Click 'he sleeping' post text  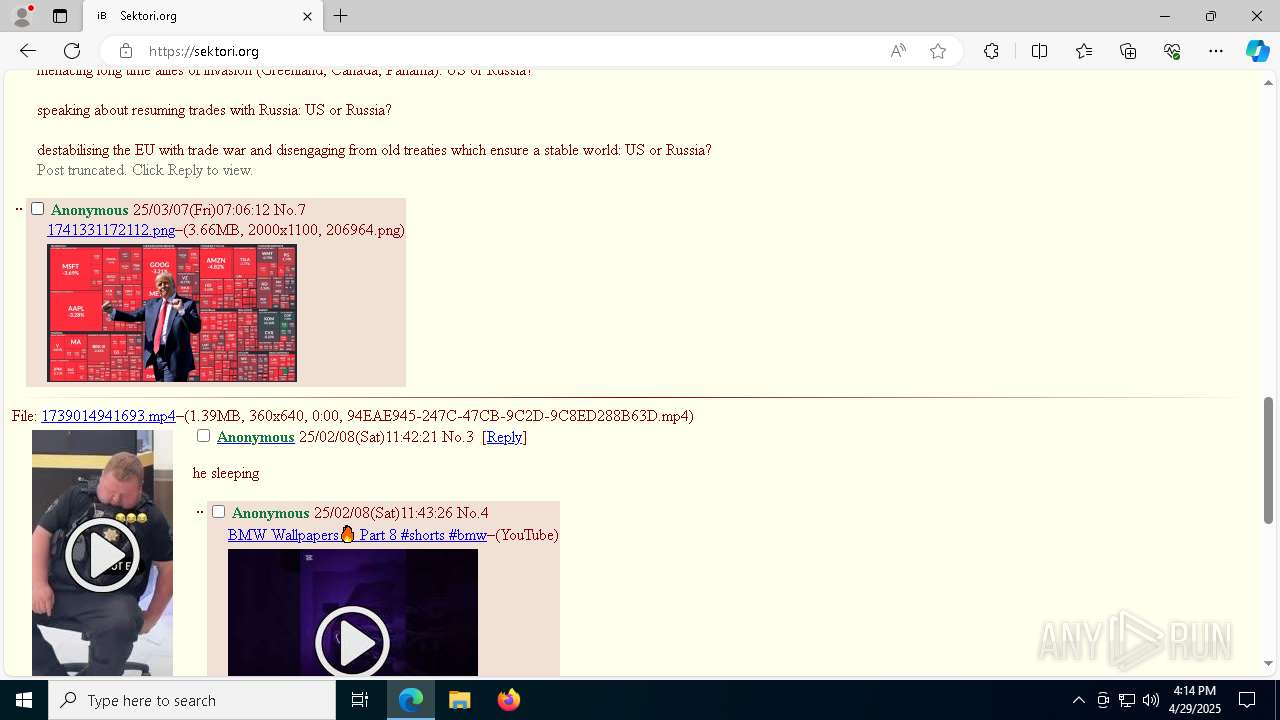[226, 473]
